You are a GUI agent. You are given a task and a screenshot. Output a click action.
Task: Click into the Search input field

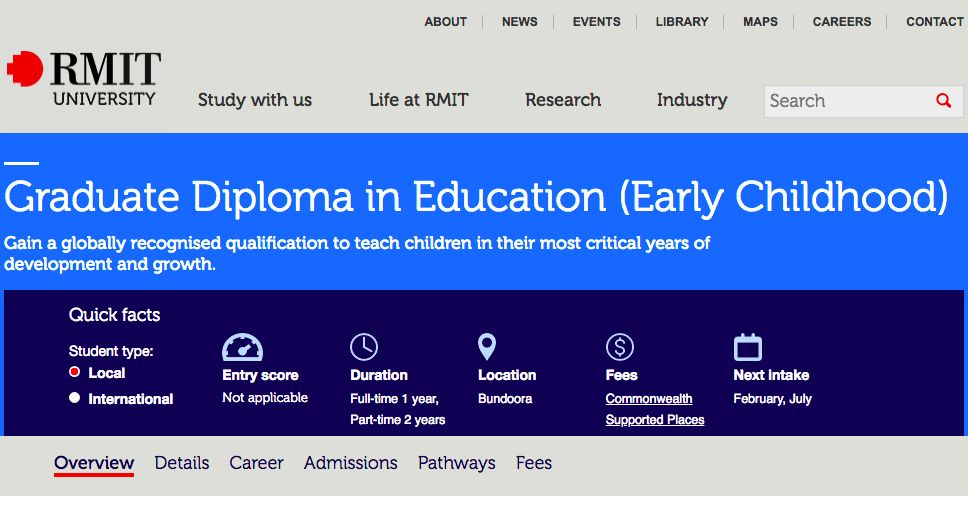845,101
